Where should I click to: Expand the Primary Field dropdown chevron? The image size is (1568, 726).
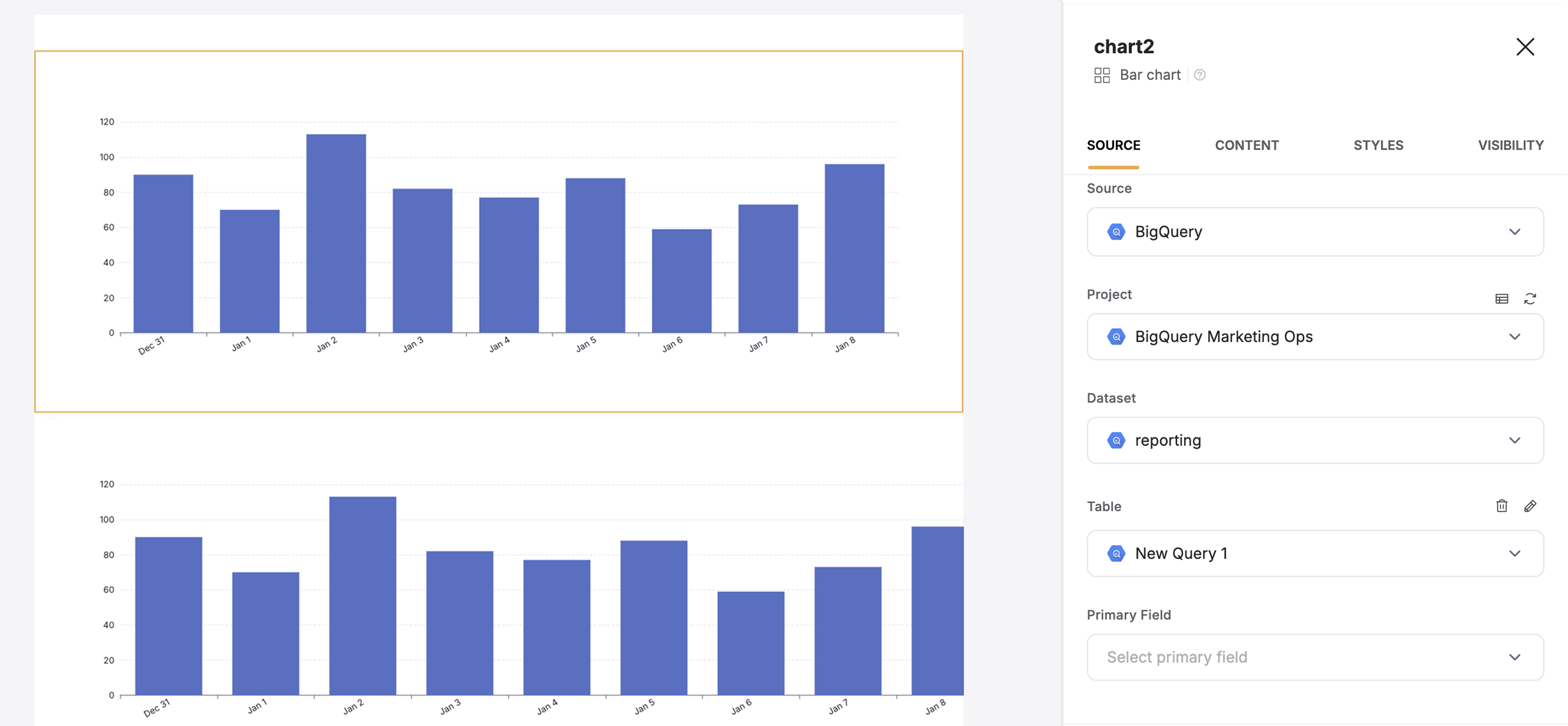[x=1515, y=656]
